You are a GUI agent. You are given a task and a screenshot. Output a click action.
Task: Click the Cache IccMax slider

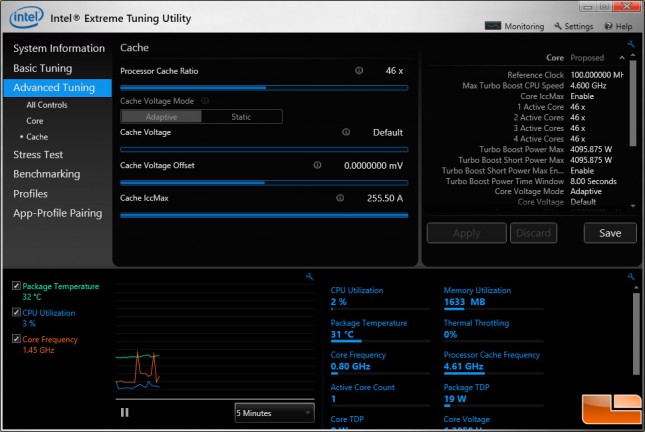[x=264, y=215]
